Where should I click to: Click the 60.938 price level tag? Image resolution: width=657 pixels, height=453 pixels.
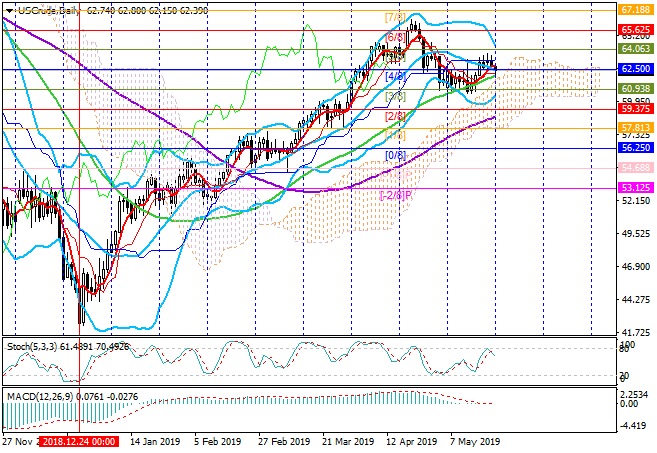(x=636, y=89)
